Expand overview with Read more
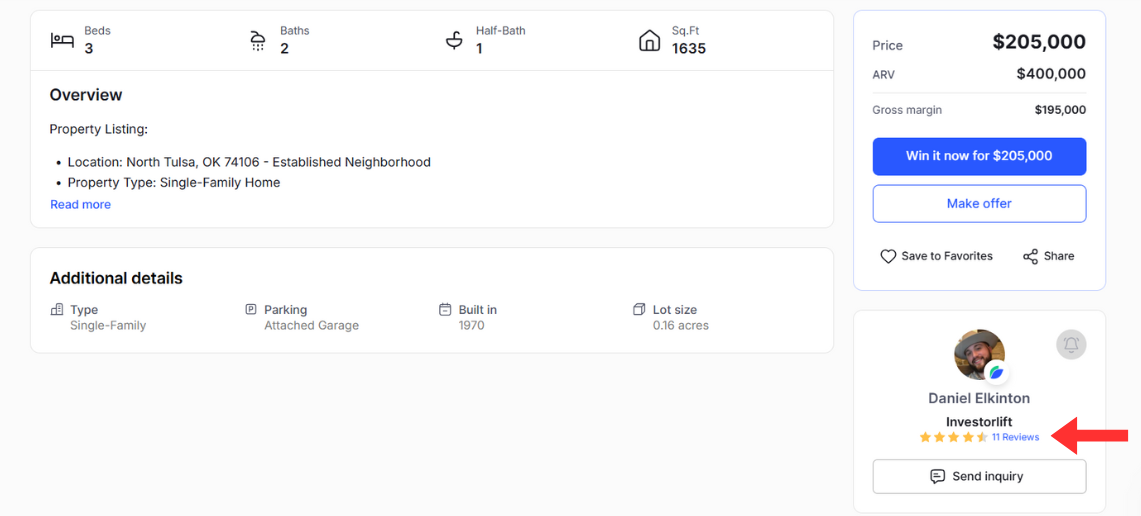This screenshot has height=516, width=1141. 81,205
